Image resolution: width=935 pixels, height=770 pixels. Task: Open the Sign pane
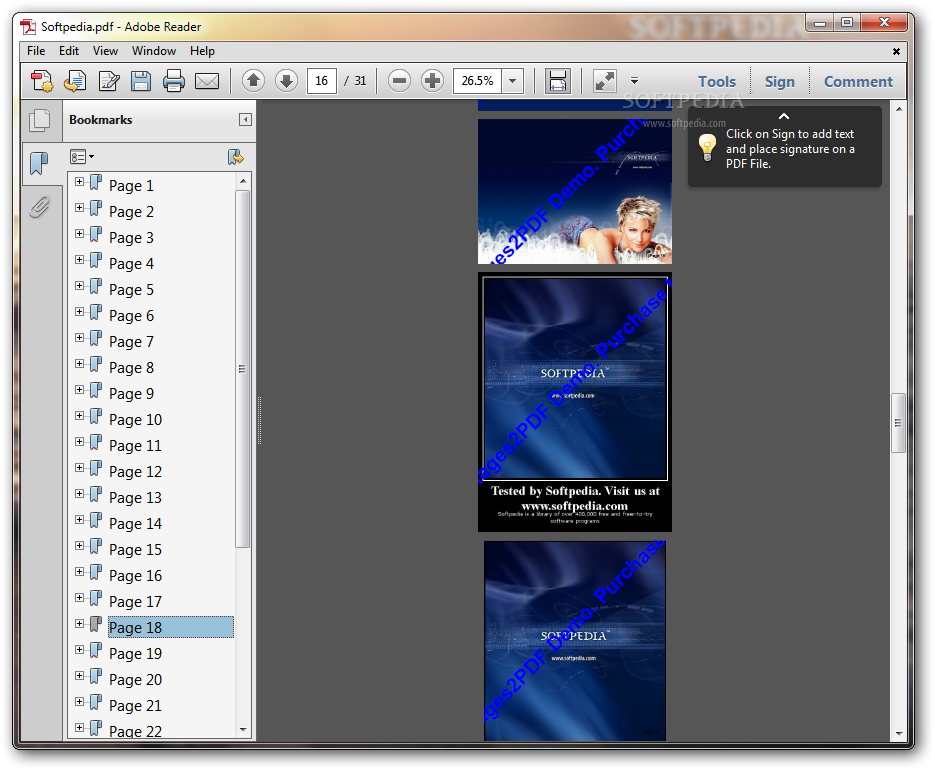(779, 82)
